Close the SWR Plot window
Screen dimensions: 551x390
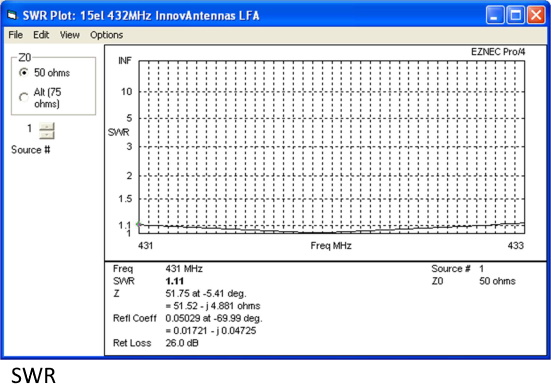coord(536,15)
